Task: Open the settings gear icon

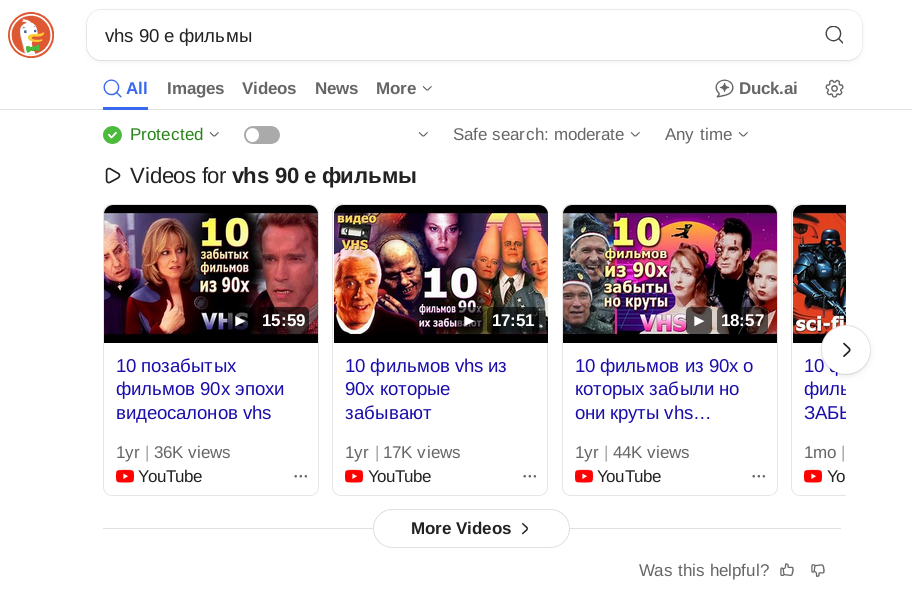Action: click(834, 88)
